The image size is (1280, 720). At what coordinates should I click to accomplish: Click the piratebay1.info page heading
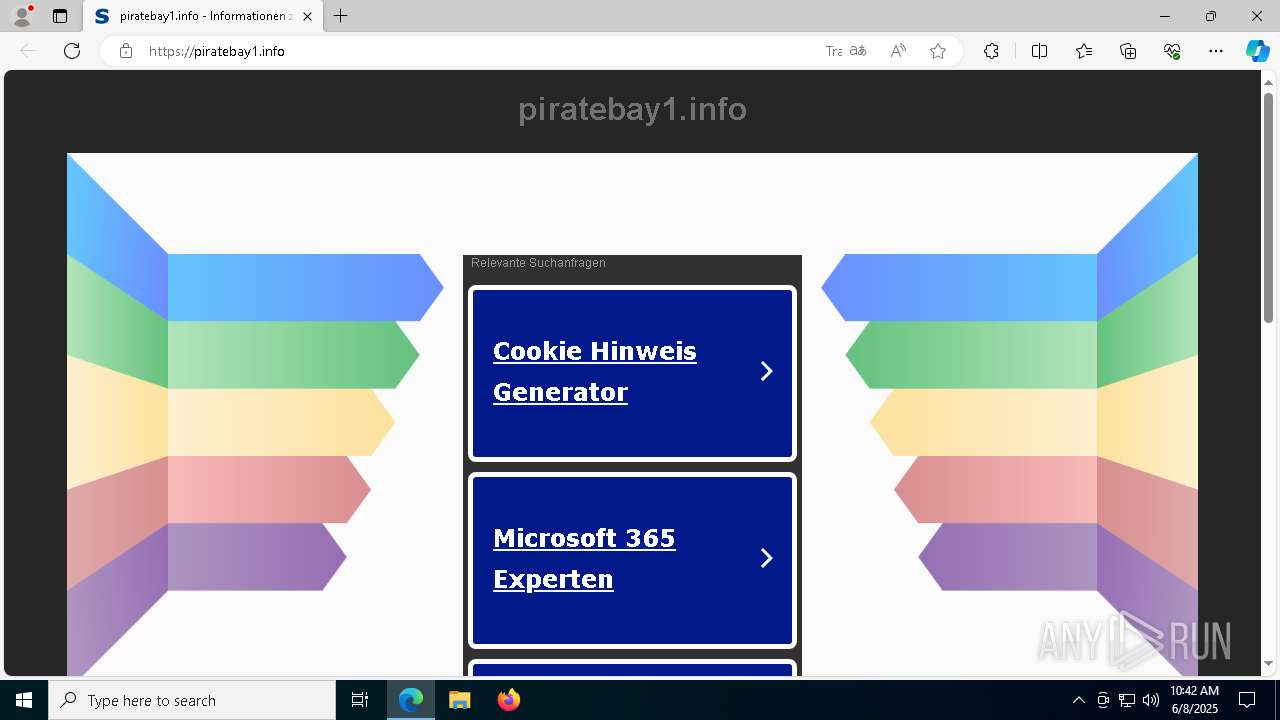[632, 109]
